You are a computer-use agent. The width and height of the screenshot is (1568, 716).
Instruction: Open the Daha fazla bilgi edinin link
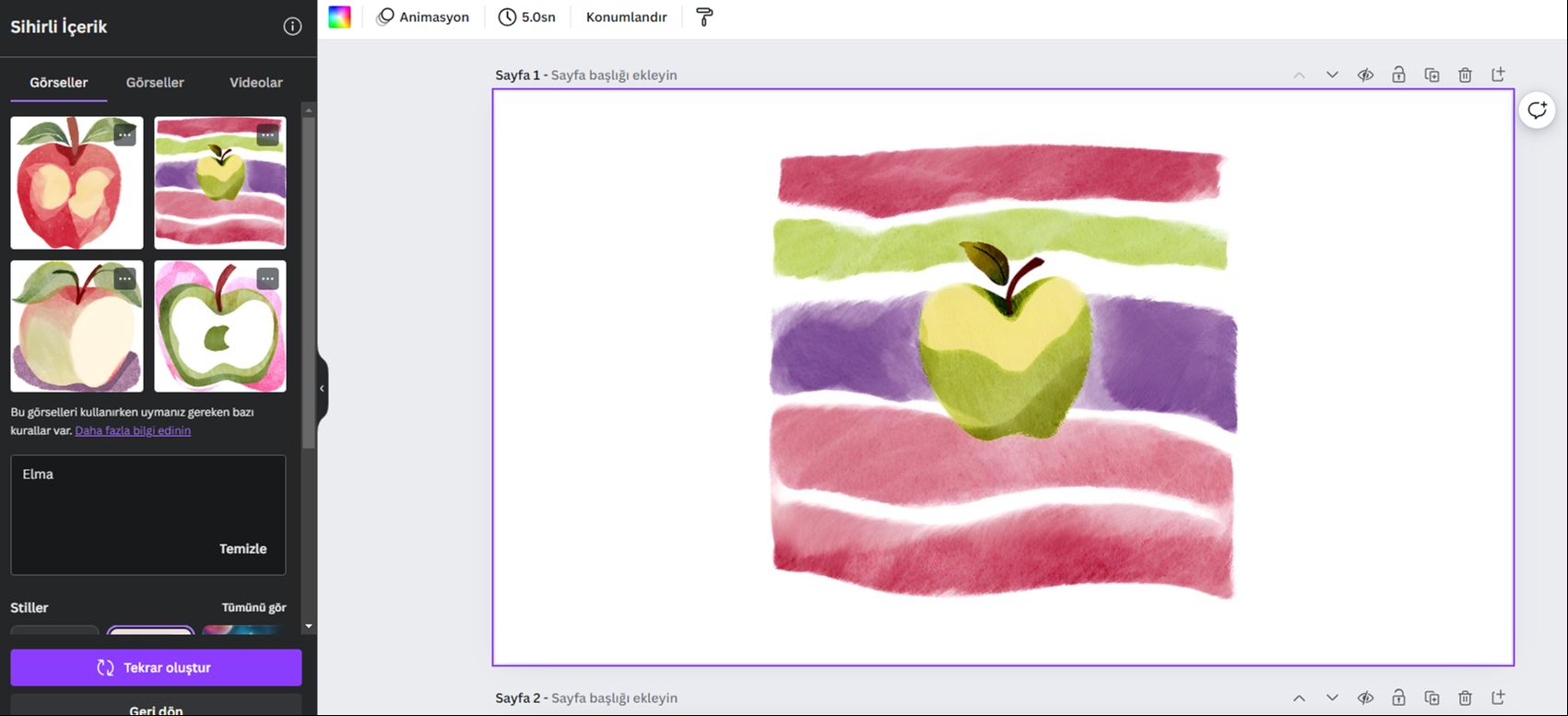133,430
